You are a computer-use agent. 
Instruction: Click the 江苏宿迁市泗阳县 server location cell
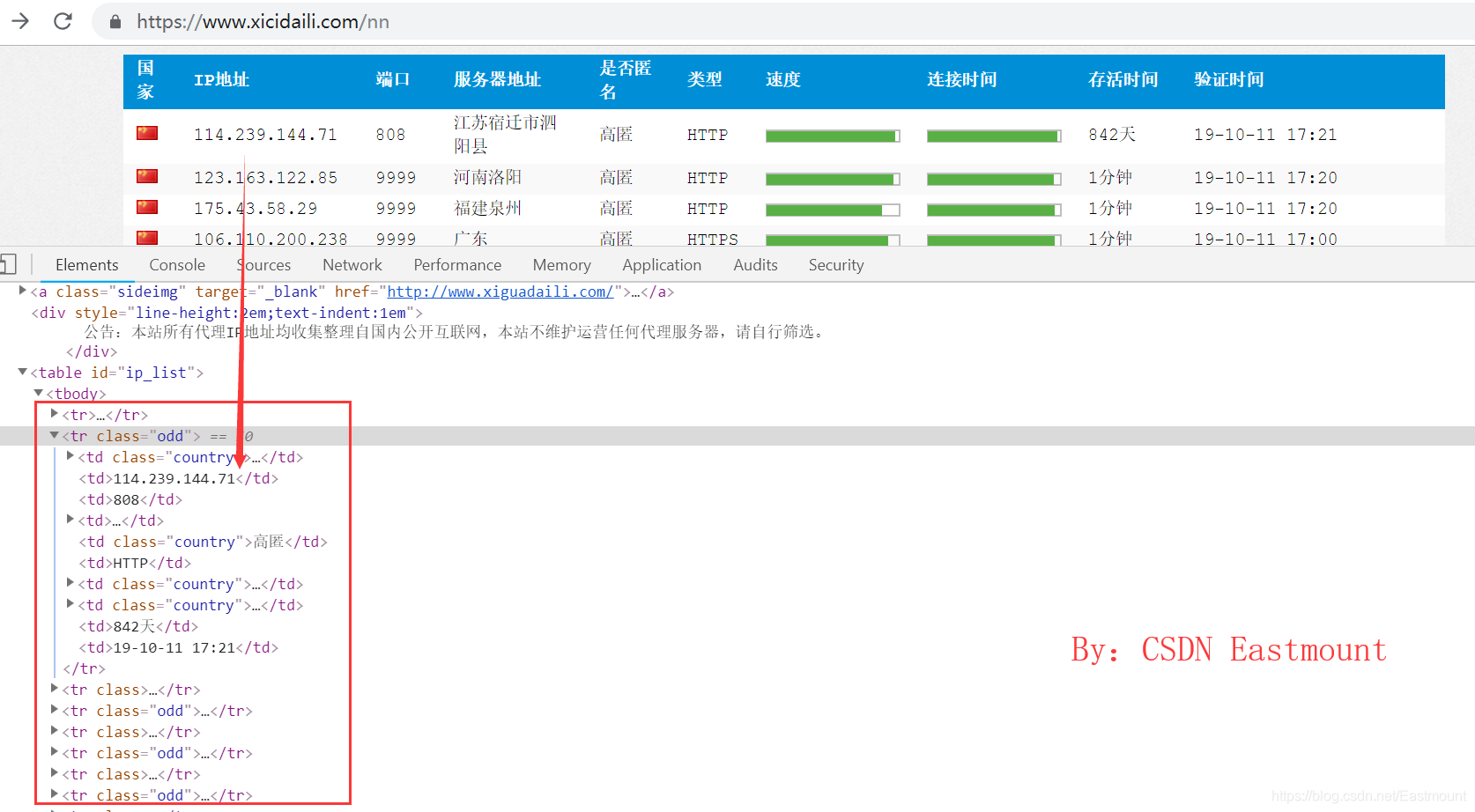tap(505, 134)
